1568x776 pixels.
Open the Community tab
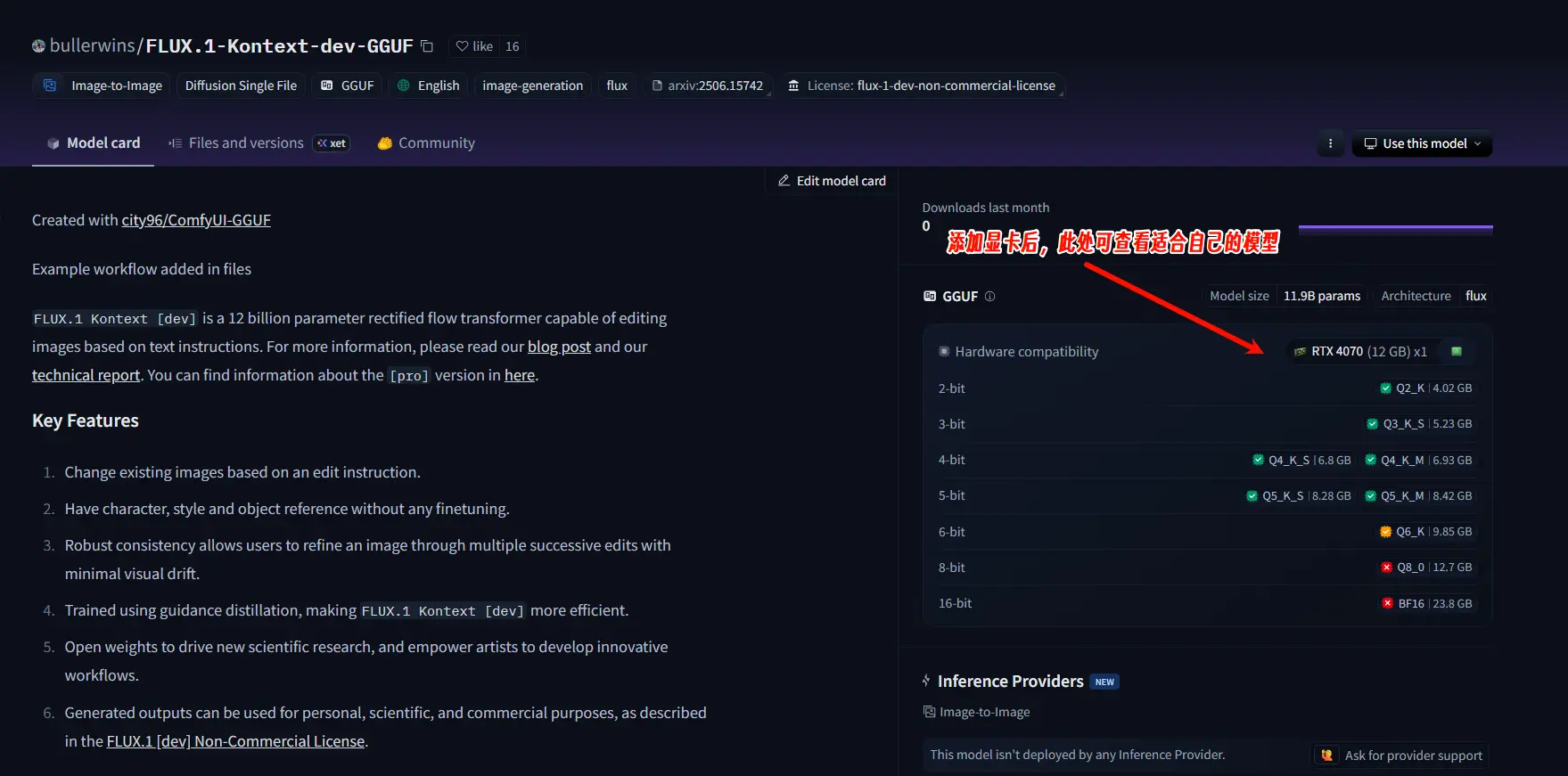(426, 143)
